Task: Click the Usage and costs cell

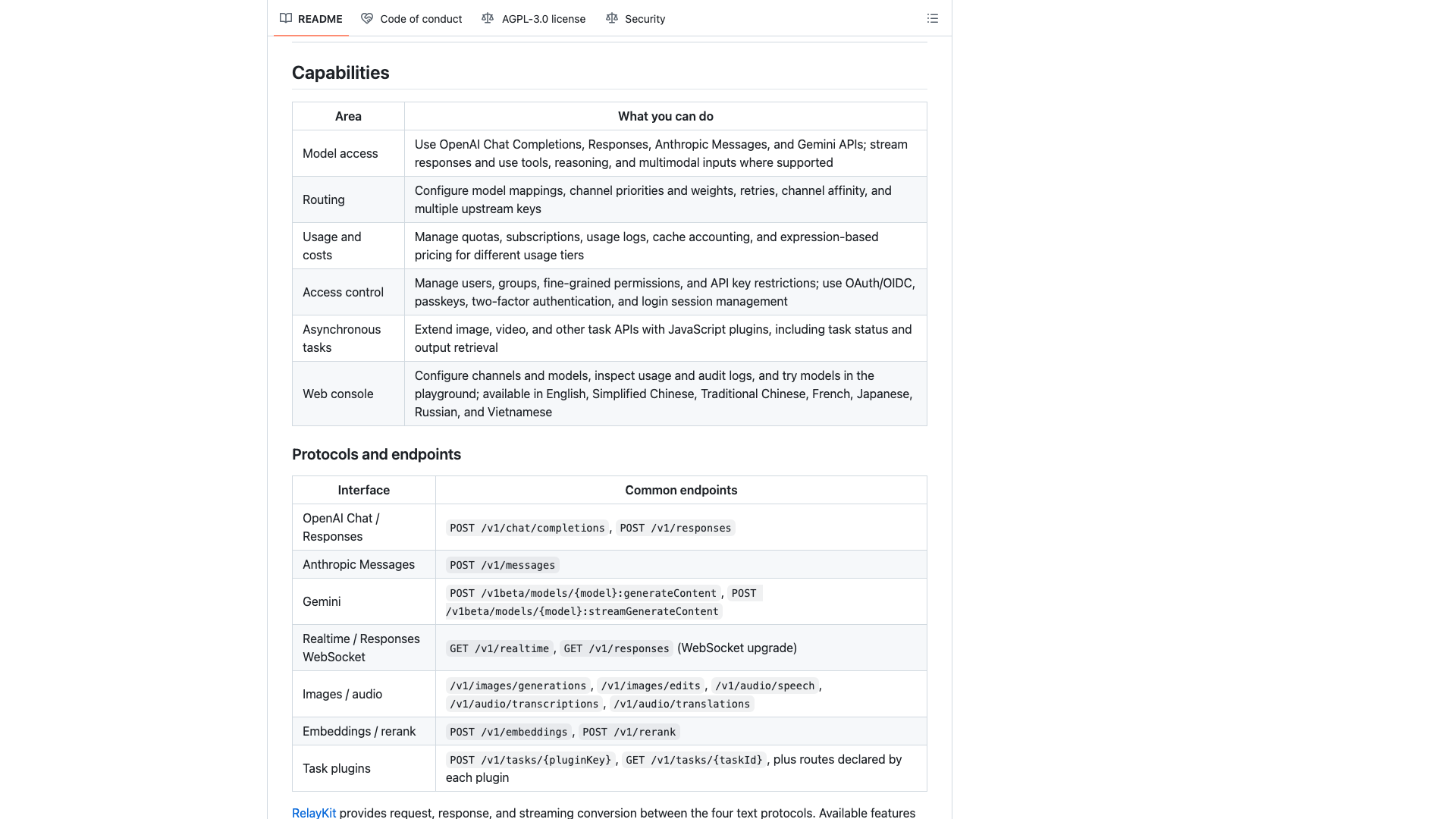Action: [348, 246]
